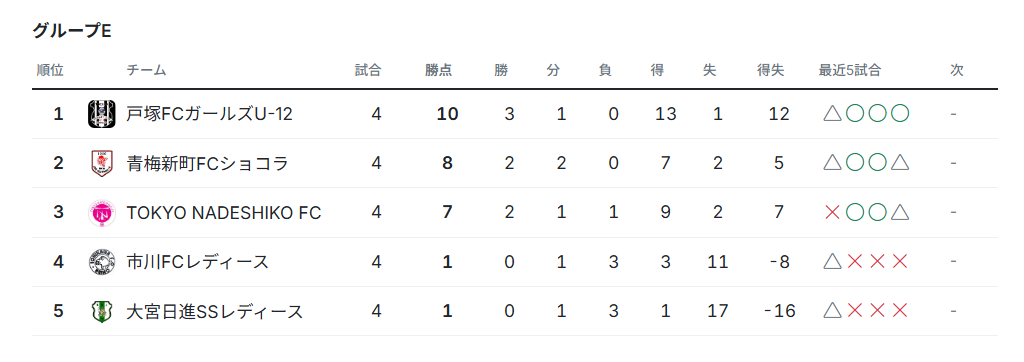Screen dimensions: 1024x362
Task: Click last green circle win for 戸塚FCガールズ
Action: click(x=900, y=114)
